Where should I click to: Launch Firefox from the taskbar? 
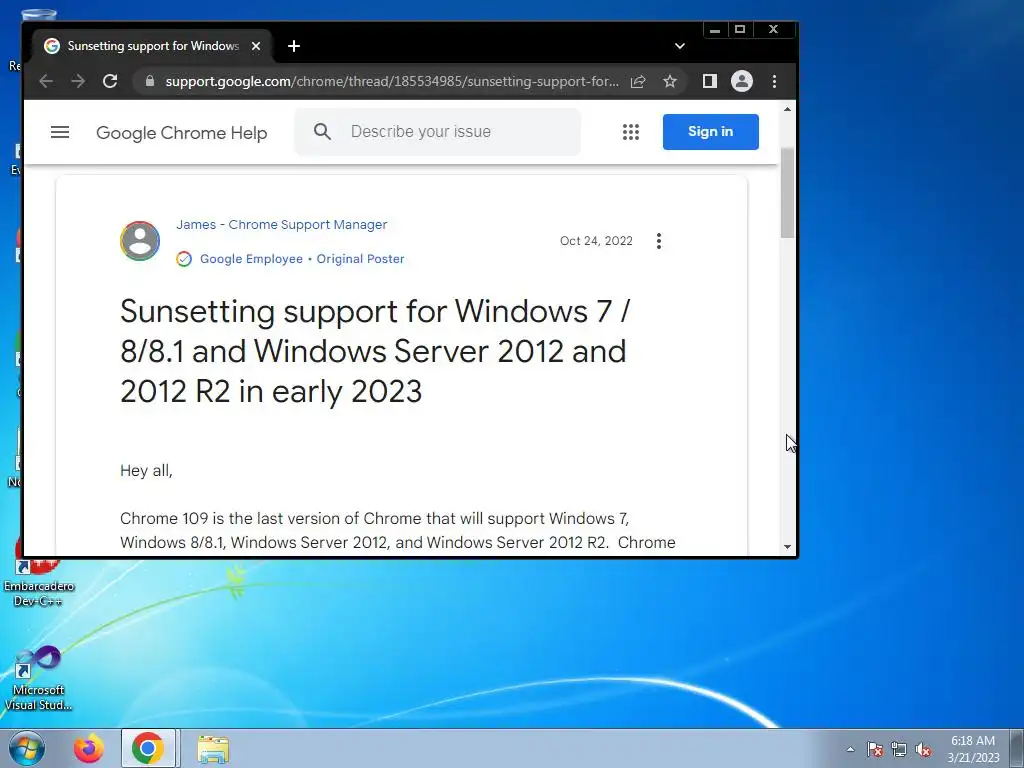[89, 748]
